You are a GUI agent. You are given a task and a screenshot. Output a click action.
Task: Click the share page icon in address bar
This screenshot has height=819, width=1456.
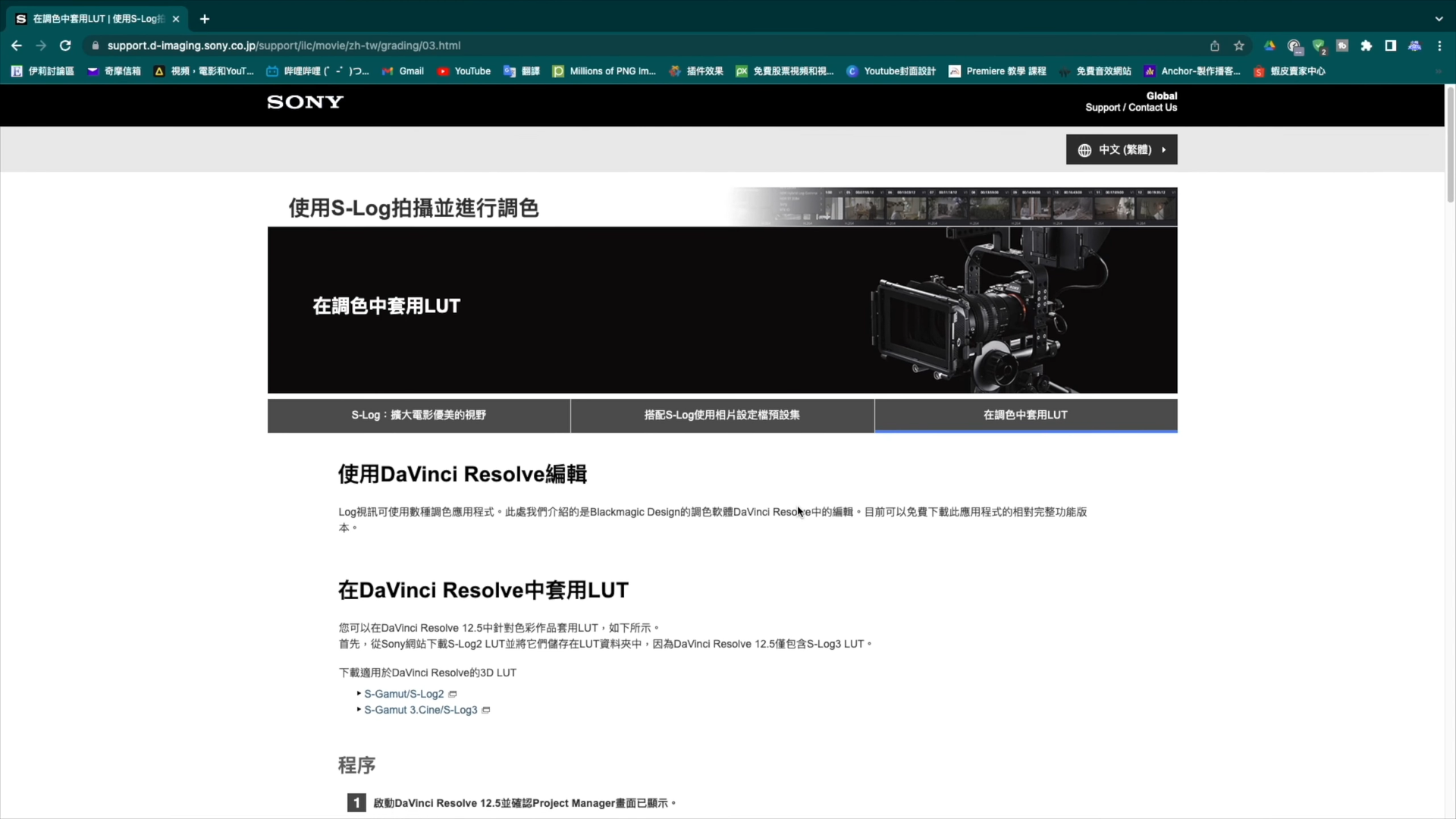click(1215, 45)
